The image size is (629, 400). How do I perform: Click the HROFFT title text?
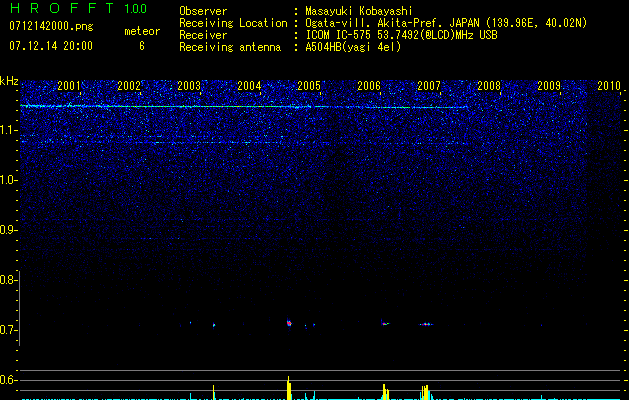pos(62,8)
